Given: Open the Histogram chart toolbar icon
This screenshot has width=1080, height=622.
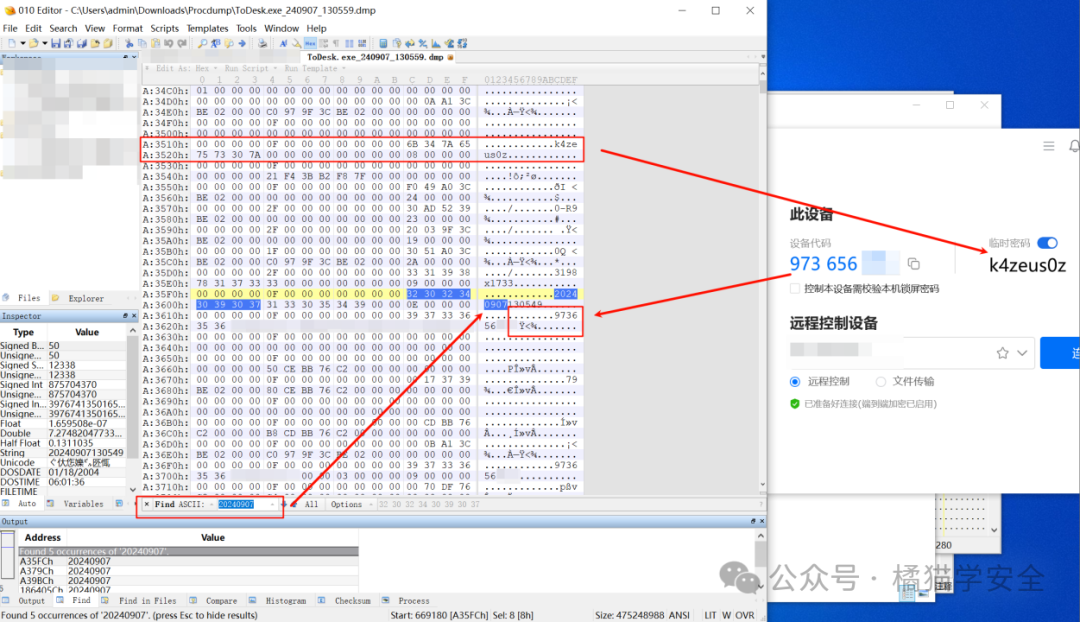Looking at the screenshot, I should [436, 43].
